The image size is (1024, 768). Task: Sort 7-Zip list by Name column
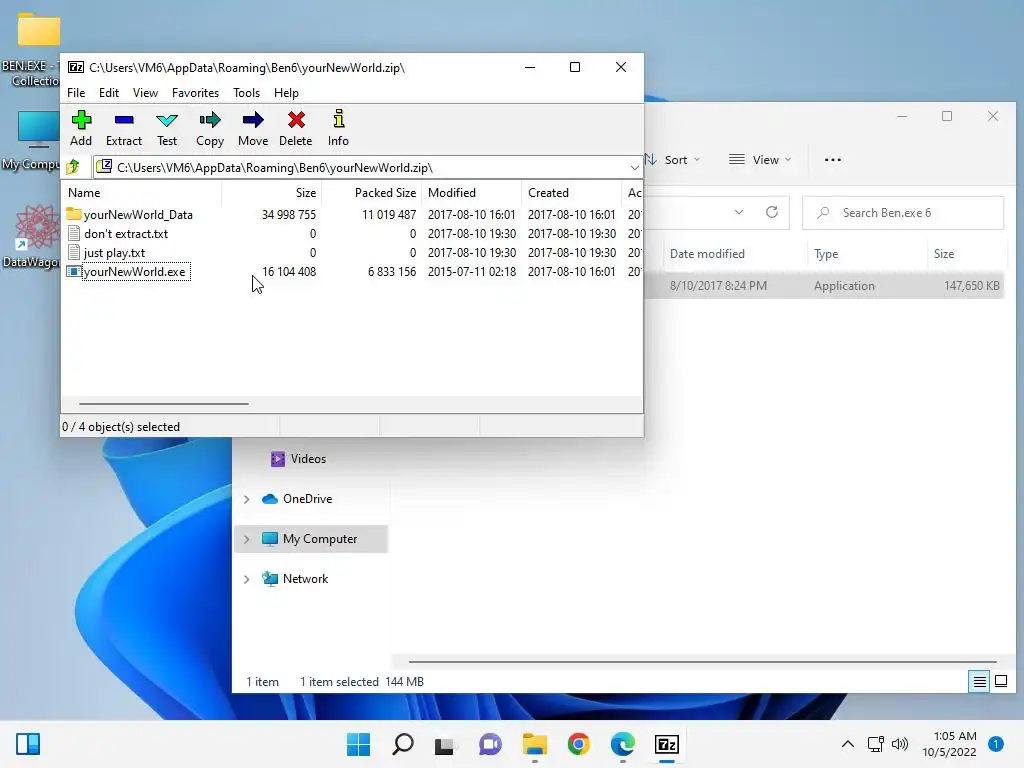141,193
